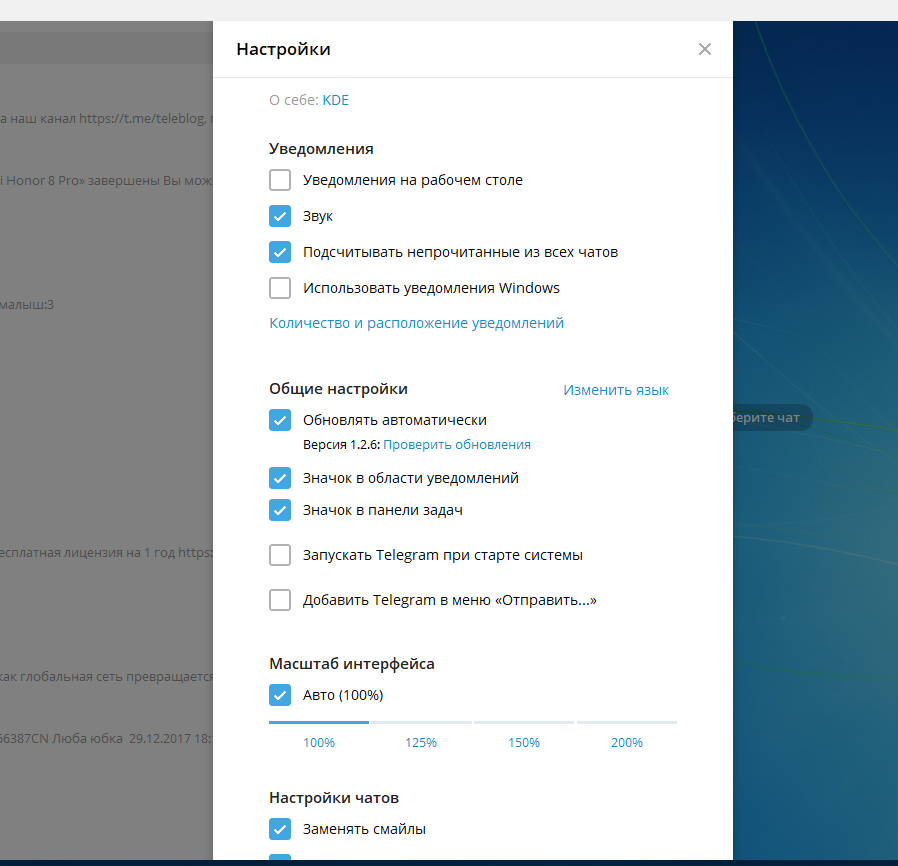Uncheck Значок в области уведомлений
This screenshot has width=898, height=866.
280,478
